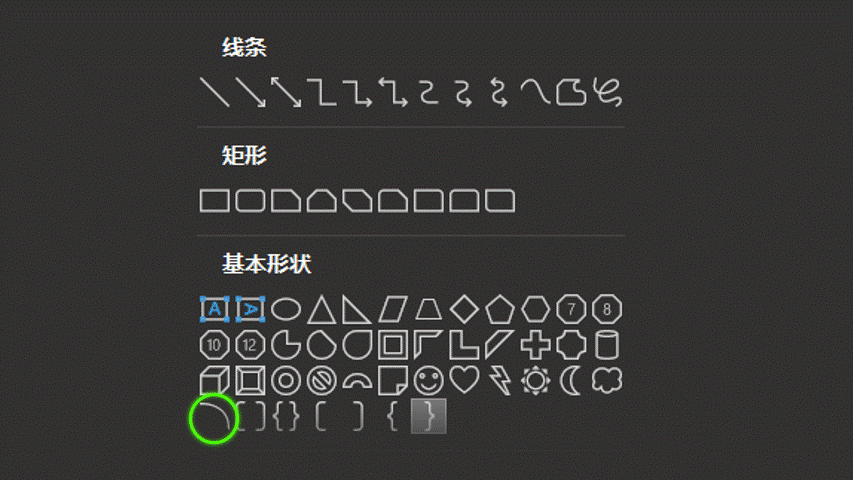Select the smiley face shape
The height and width of the screenshot is (480, 853).
click(429, 380)
